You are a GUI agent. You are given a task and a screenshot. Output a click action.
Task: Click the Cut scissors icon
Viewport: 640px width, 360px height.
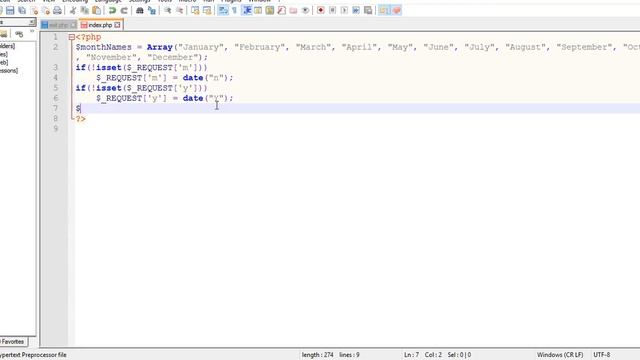[x=73, y=11]
